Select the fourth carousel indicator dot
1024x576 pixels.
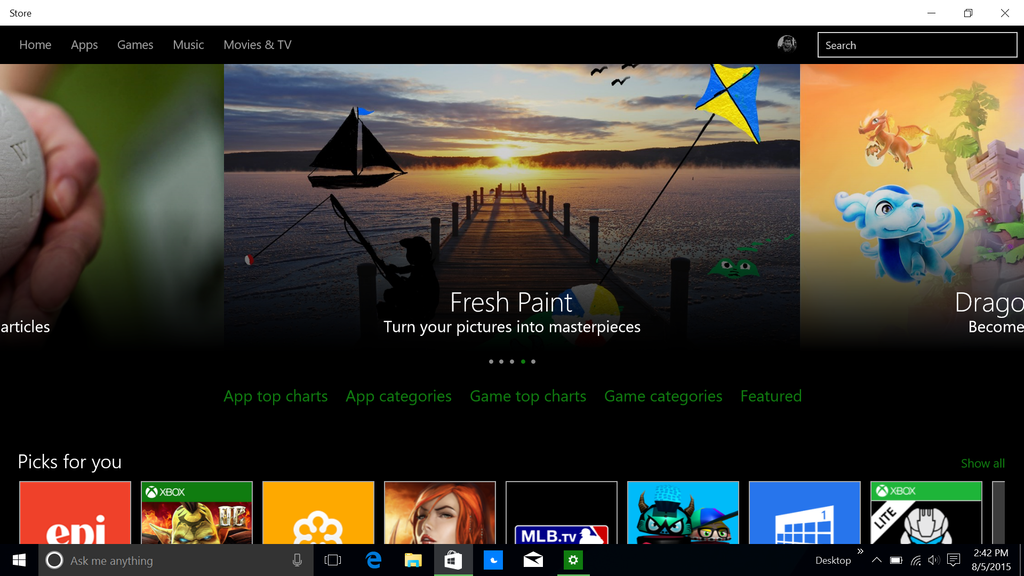pos(523,362)
